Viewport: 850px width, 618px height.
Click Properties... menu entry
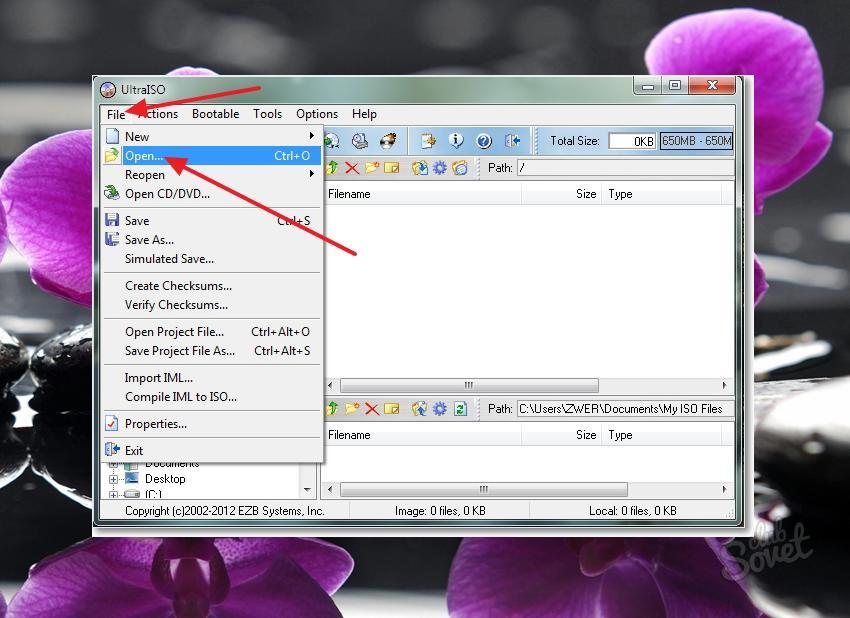(x=155, y=424)
